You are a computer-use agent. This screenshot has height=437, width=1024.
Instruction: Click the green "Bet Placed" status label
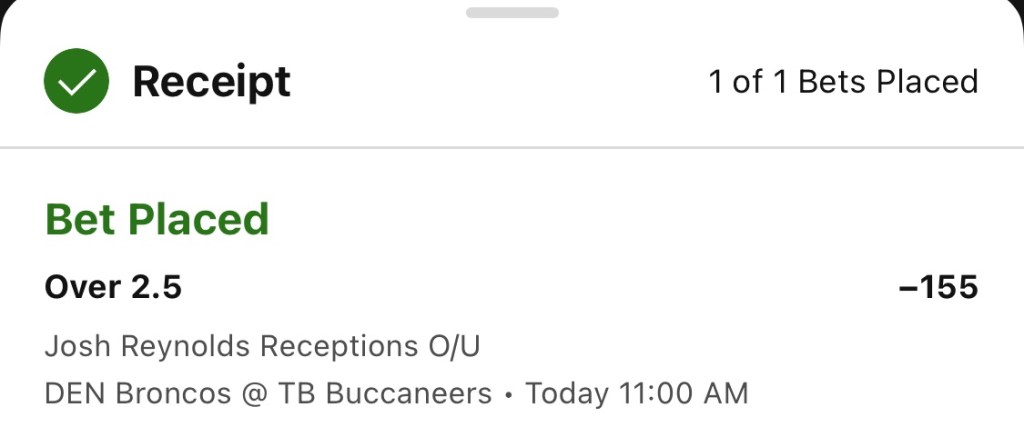click(157, 219)
